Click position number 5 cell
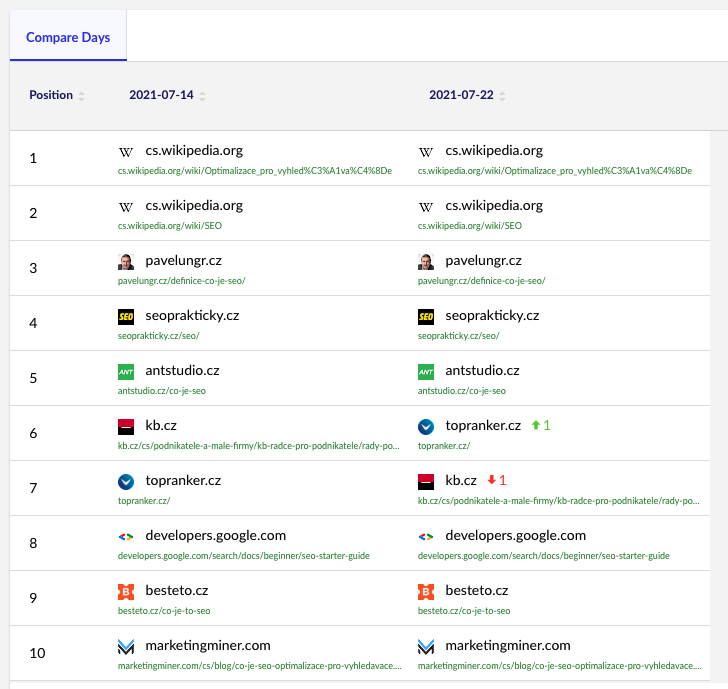The height and width of the screenshot is (689, 728). [x=33, y=378]
